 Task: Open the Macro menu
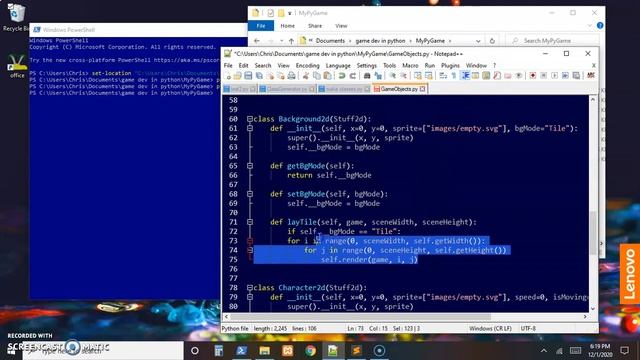410,65
